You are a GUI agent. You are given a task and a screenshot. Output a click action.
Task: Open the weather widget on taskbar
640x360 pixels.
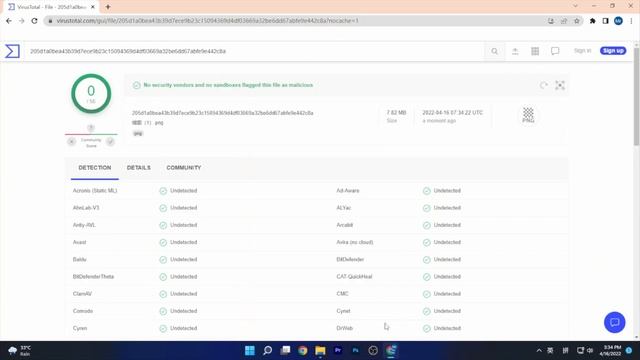pyautogui.click(x=20, y=351)
